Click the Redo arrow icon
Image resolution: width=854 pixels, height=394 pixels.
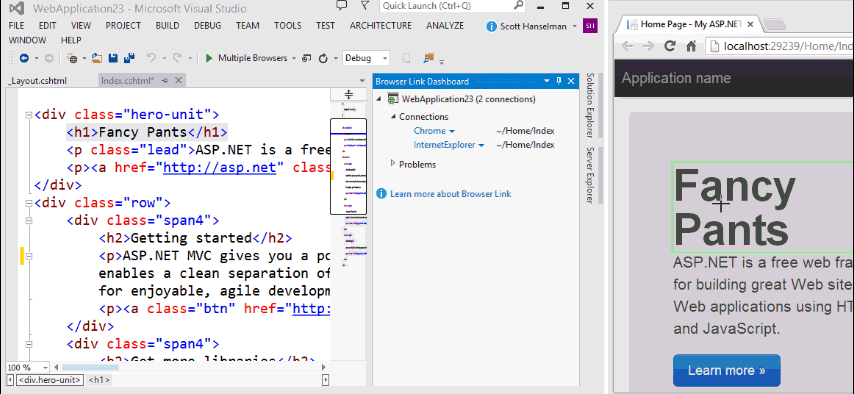[177, 58]
